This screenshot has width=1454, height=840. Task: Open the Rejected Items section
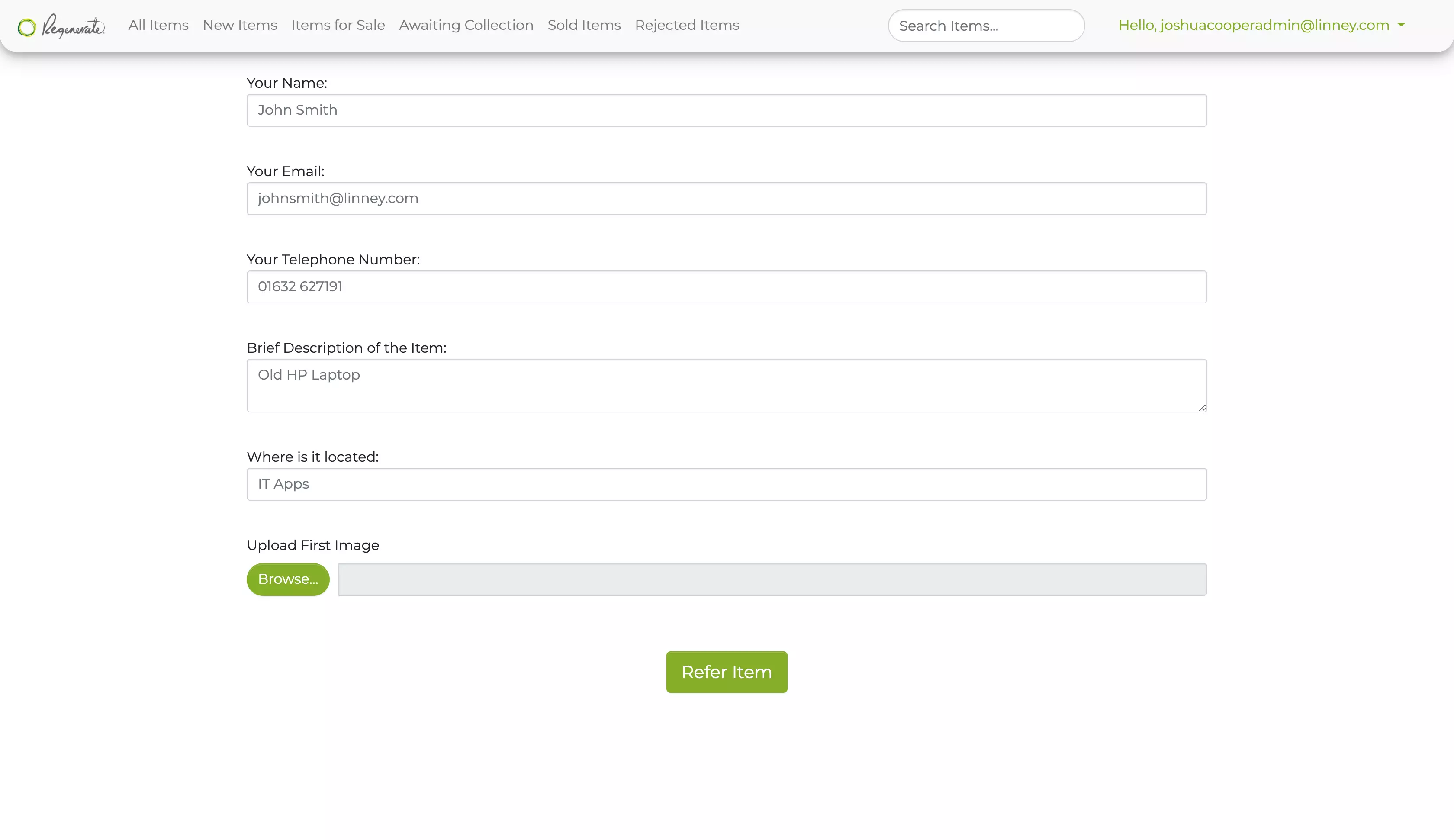click(687, 26)
